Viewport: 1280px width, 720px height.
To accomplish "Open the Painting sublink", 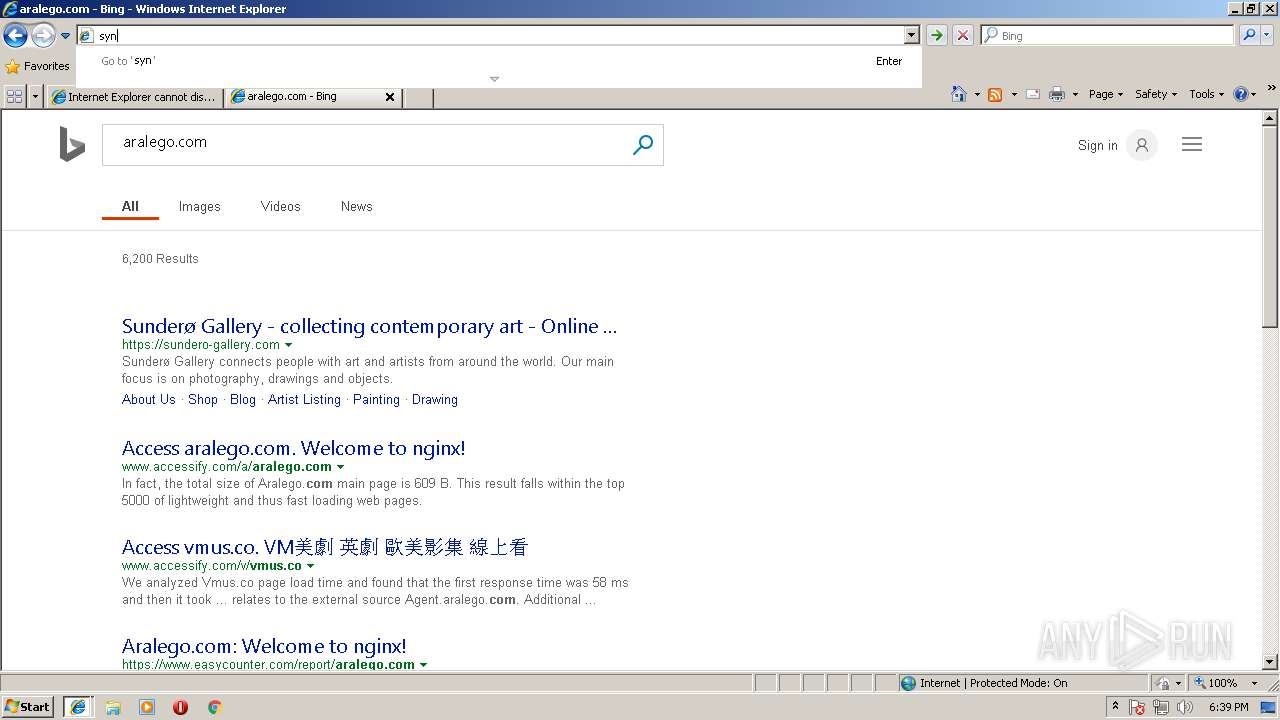I will click(376, 399).
